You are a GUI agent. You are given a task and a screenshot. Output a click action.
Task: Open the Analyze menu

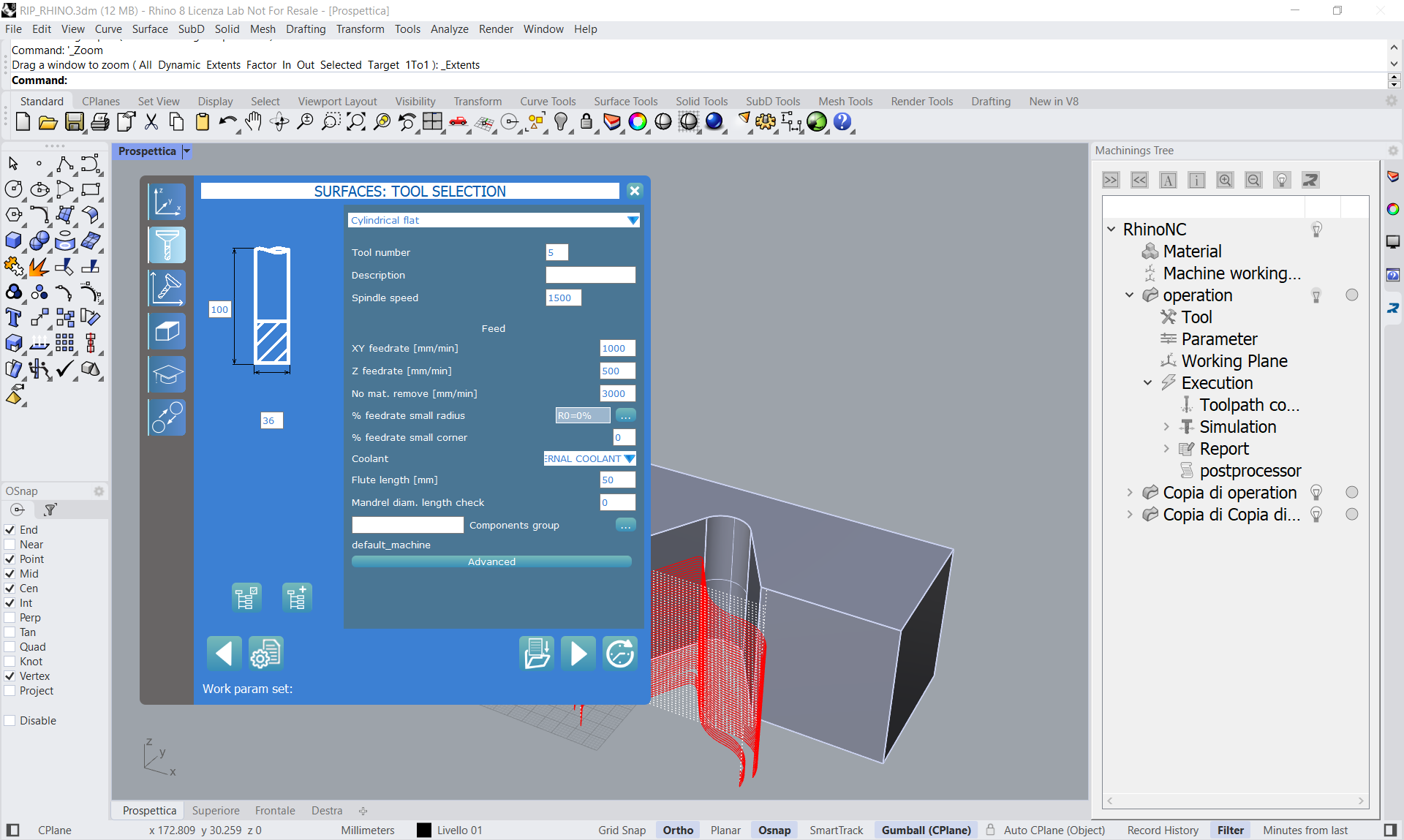449,29
